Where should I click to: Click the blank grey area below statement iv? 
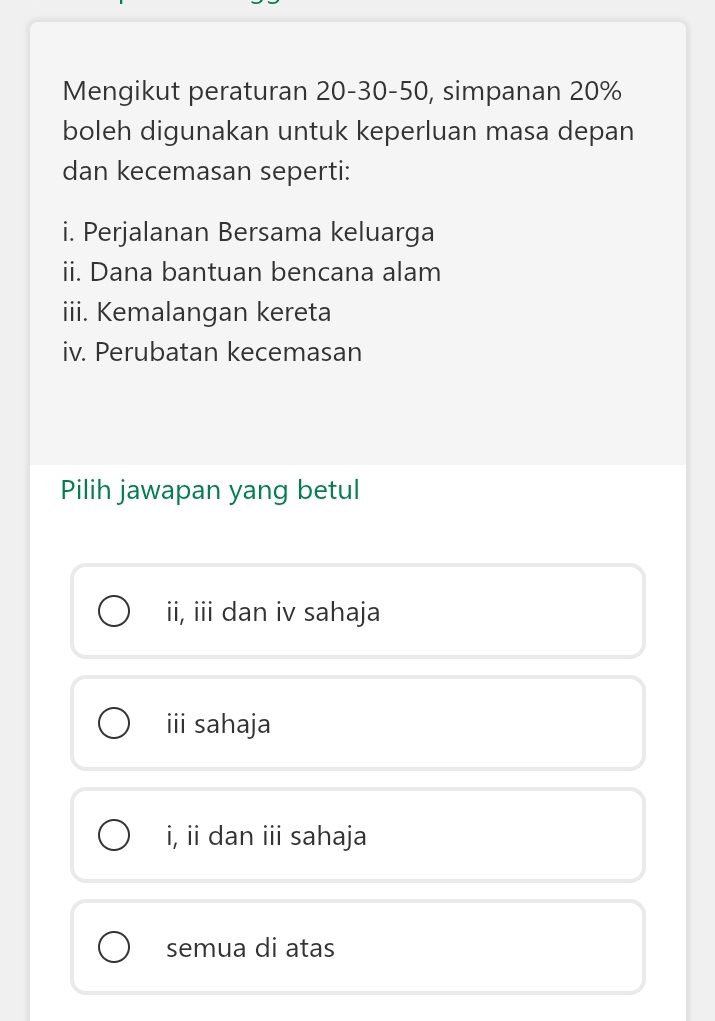357,415
